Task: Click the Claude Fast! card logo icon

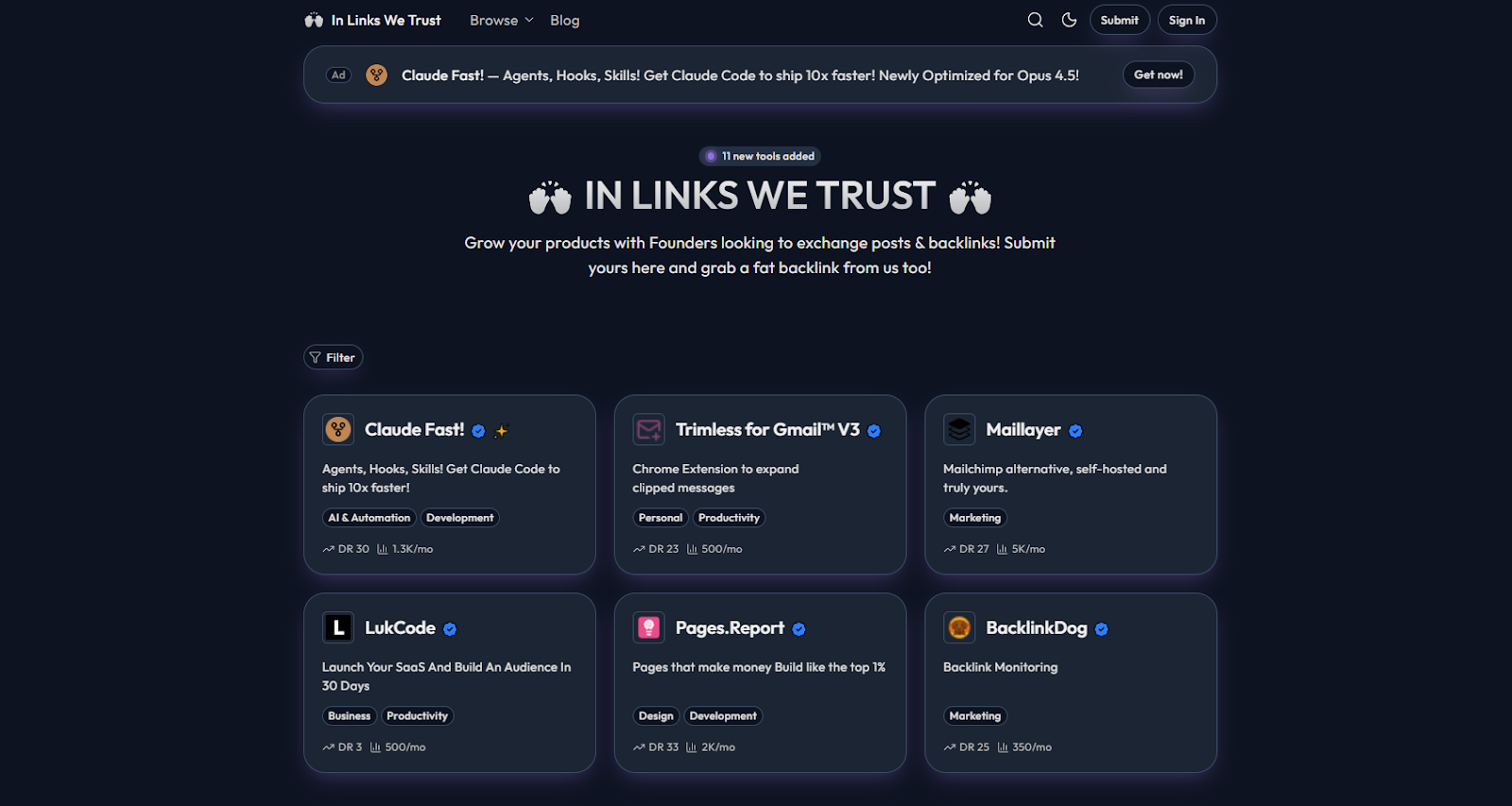Action: tap(338, 430)
